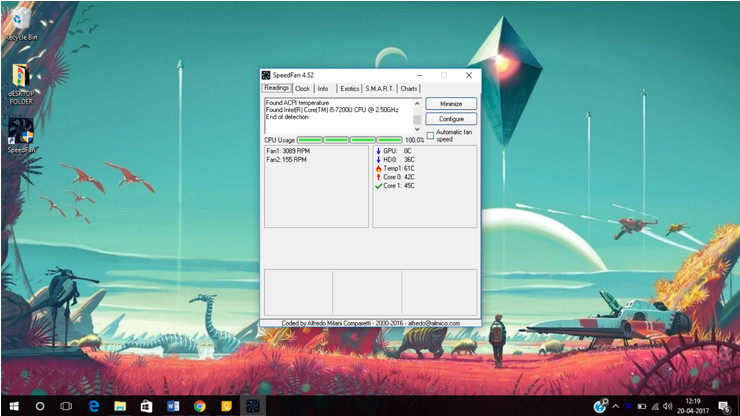Screen dimensions: 740x416
Task: Switch to the Readings tab
Action: coord(277,88)
